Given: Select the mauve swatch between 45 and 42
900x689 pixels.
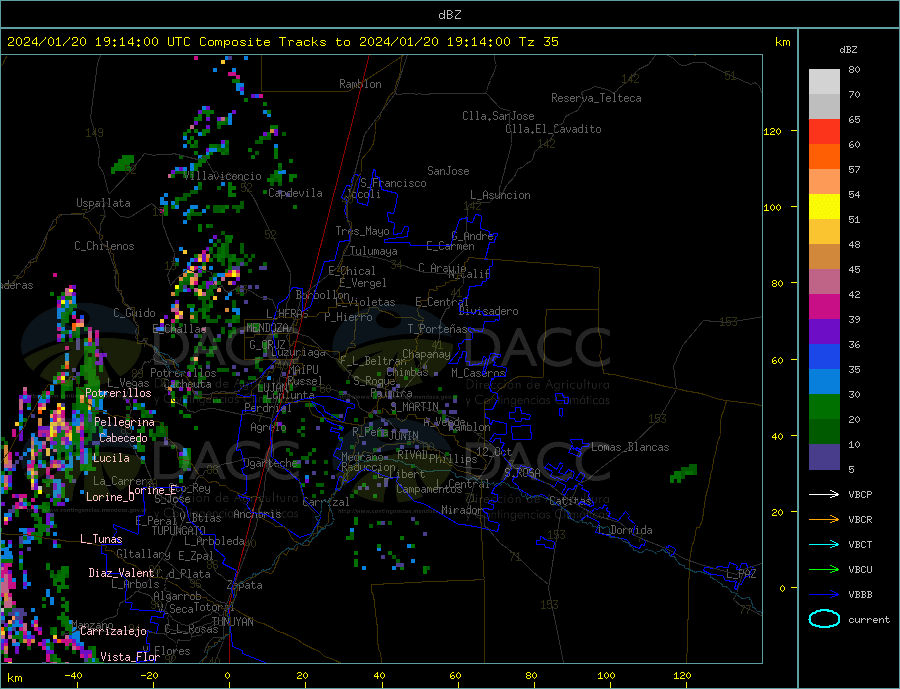Looking at the screenshot, I should point(824,282).
